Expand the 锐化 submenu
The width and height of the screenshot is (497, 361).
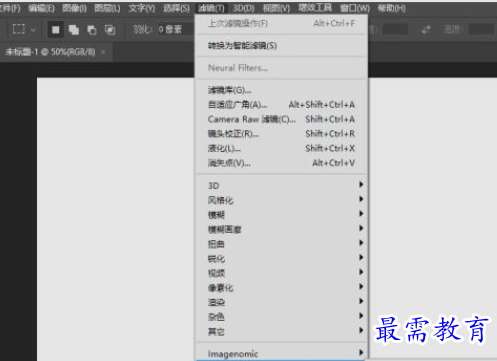click(x=281, y=258)
